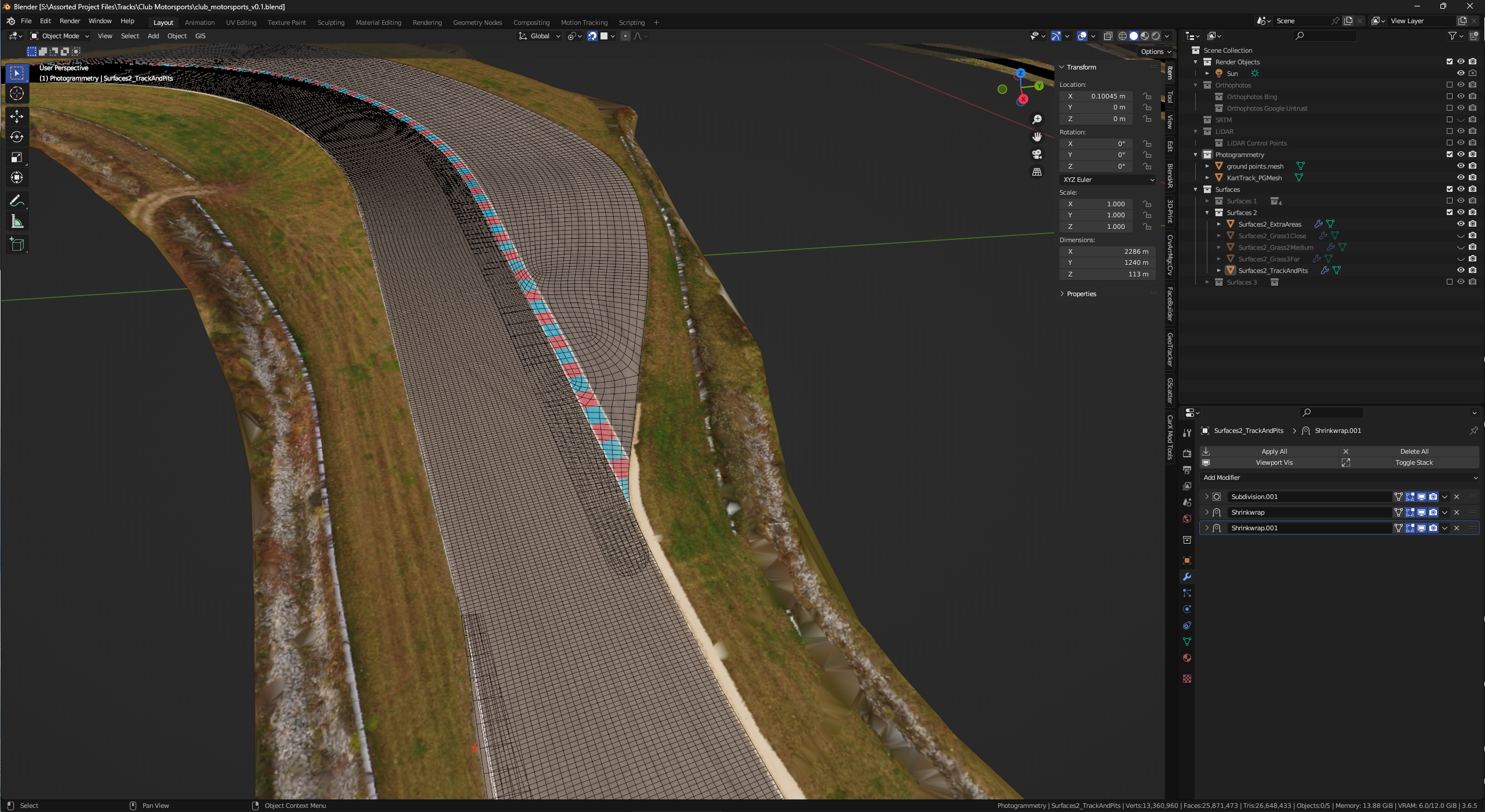1485x812 pixels.
Task: Open the Material properties tab
Action: [1187, 658]
